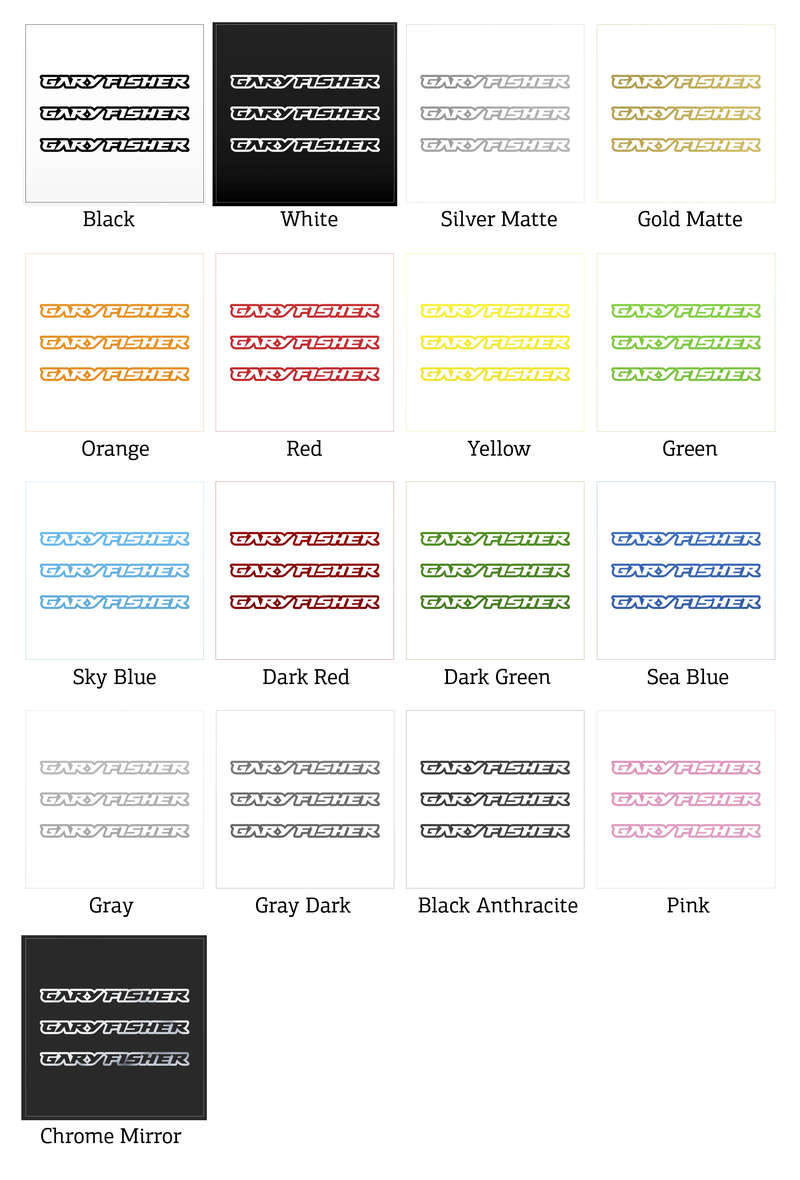Select the Sea Blue swatch
Screen dimensions: 800x1180
[x=686, y=570]
